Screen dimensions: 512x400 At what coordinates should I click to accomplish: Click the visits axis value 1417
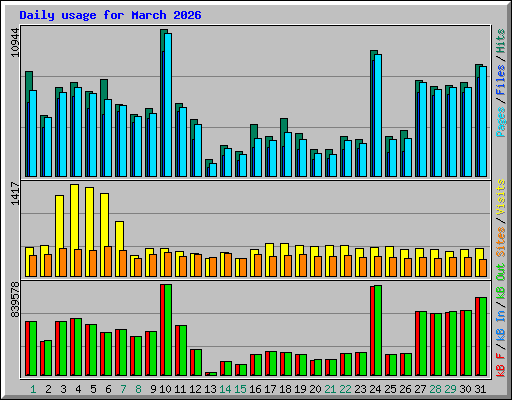(15, 193)
